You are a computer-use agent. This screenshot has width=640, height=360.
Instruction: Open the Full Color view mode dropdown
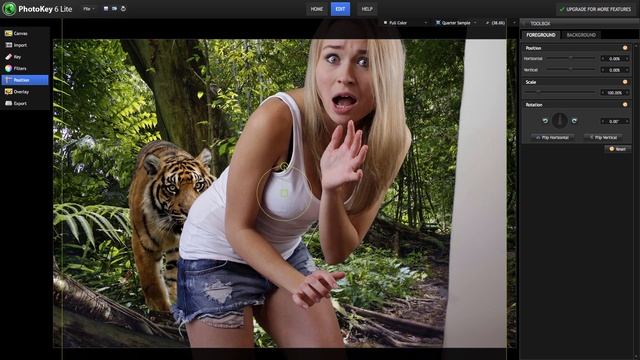[404, 23]
